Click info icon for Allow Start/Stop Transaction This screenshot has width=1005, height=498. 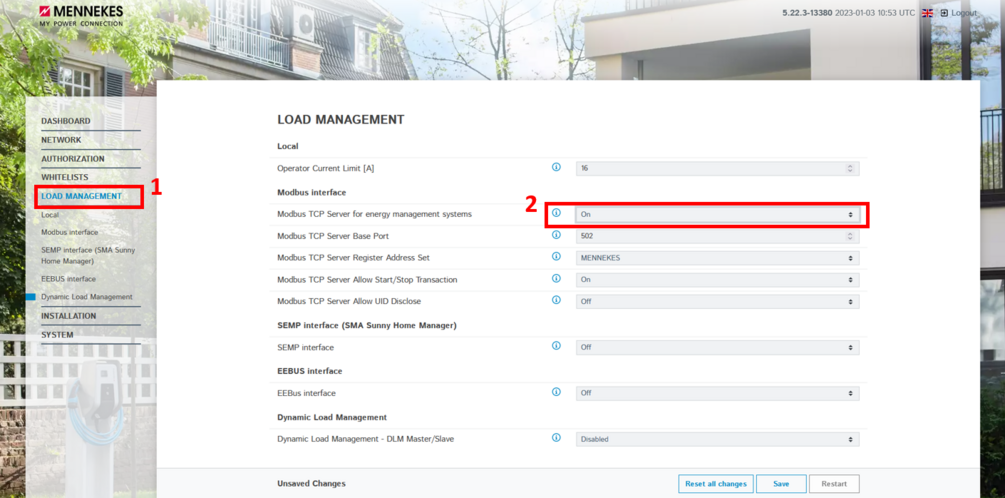pyautogui.click(x=556, y=279)
